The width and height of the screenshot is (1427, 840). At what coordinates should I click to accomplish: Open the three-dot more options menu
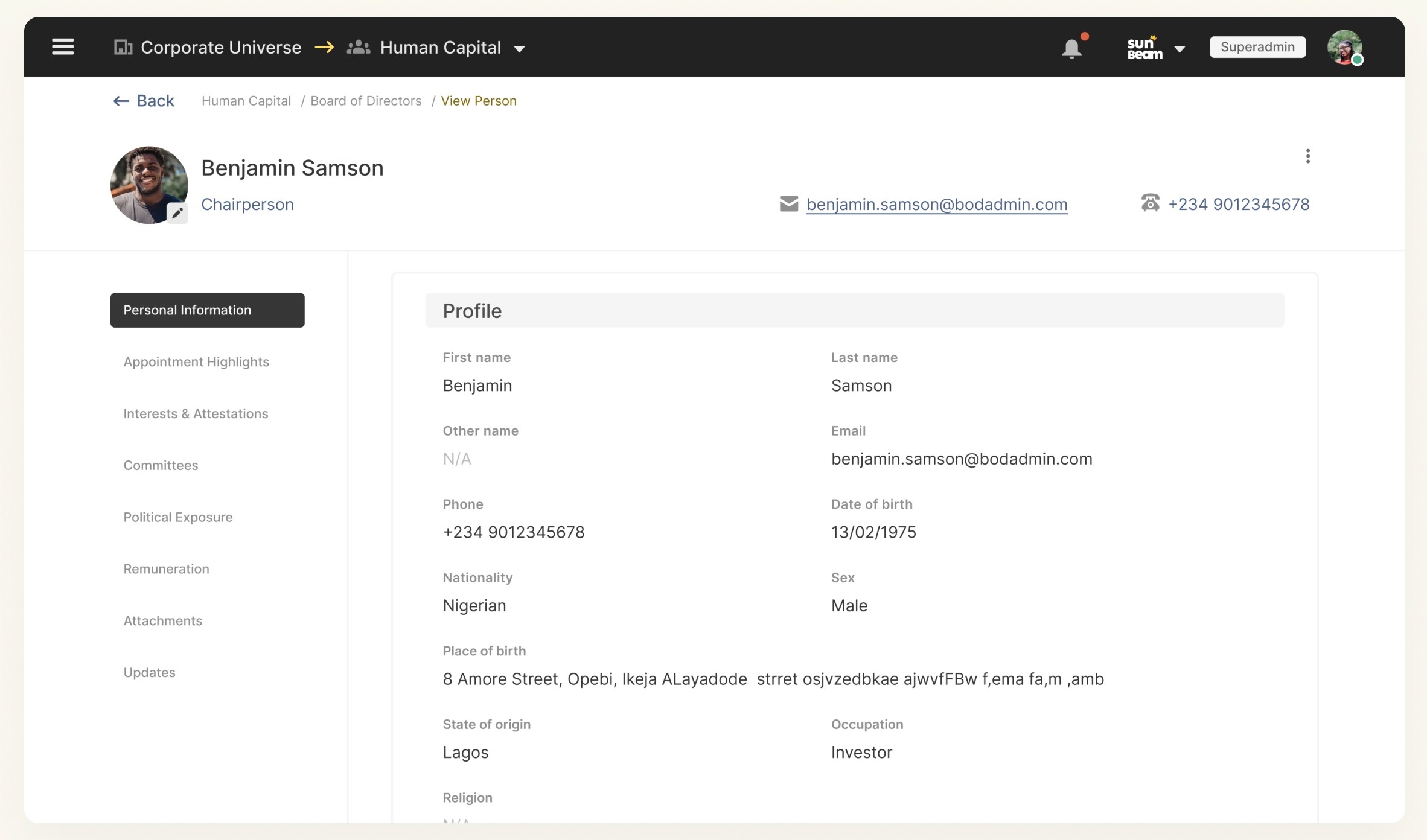click(x=1307, y=156)
